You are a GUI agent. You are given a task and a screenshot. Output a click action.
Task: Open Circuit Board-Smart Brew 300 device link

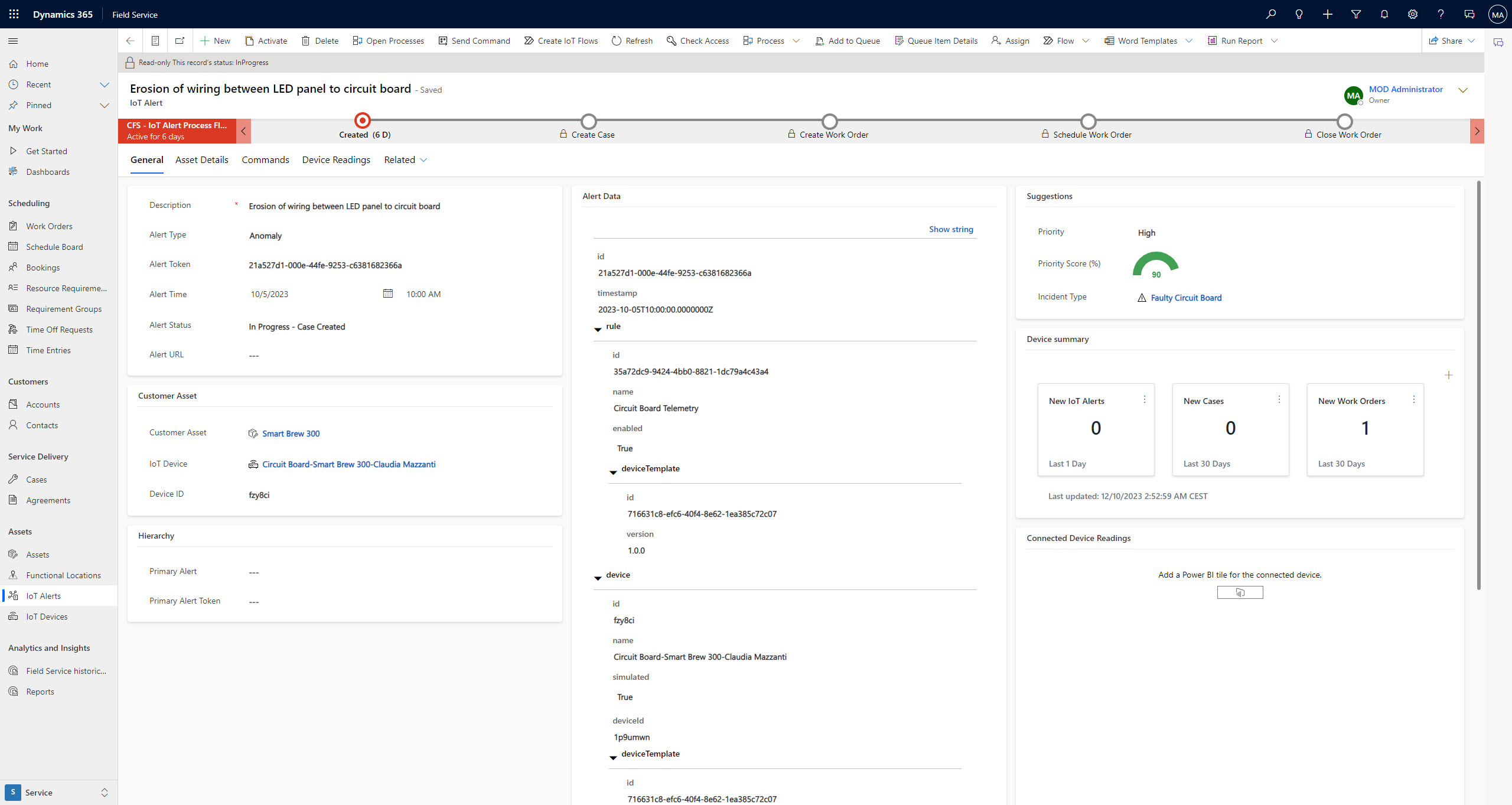(x=348, y=464)
